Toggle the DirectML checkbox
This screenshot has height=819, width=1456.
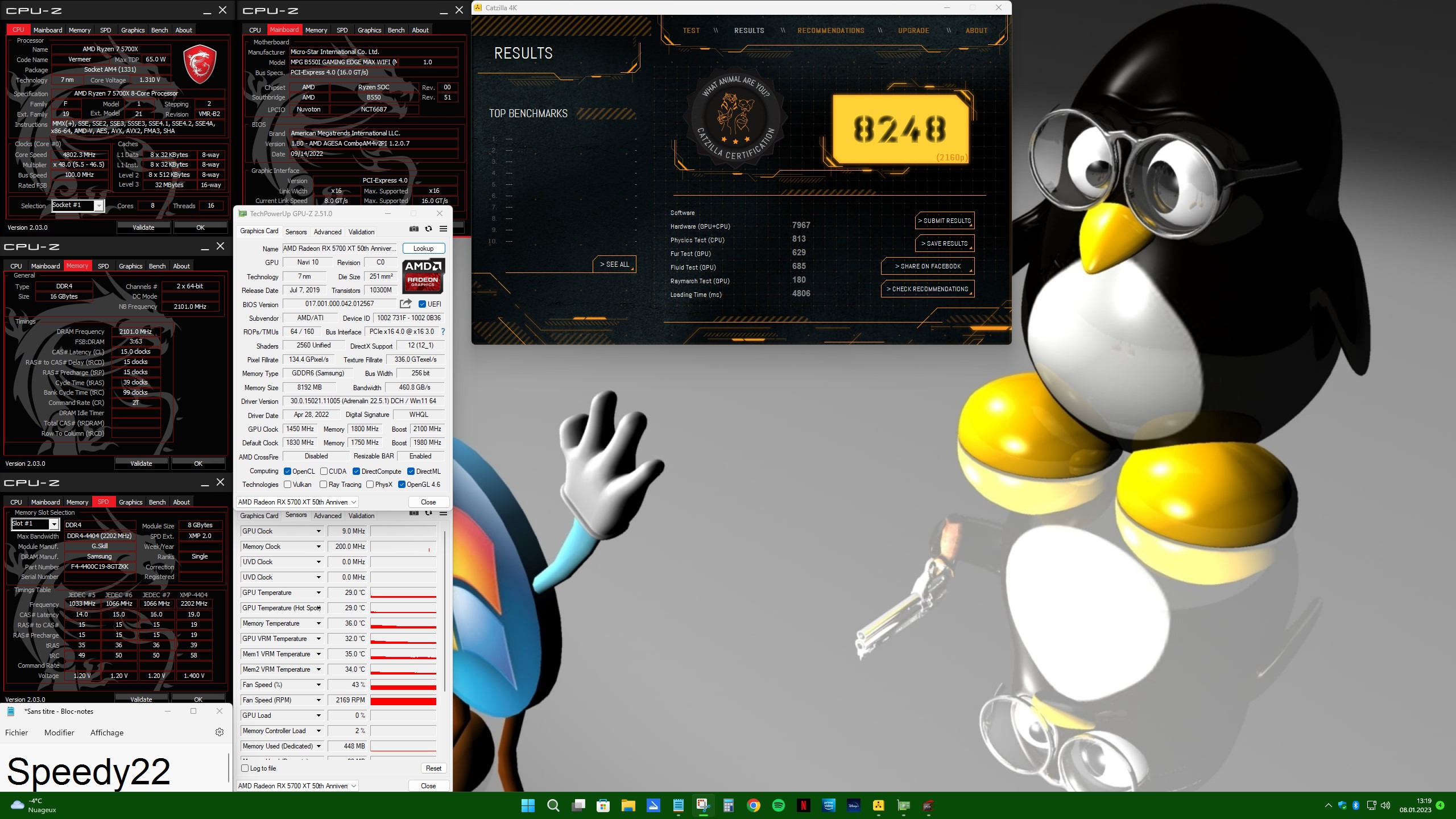click(411, 471)
